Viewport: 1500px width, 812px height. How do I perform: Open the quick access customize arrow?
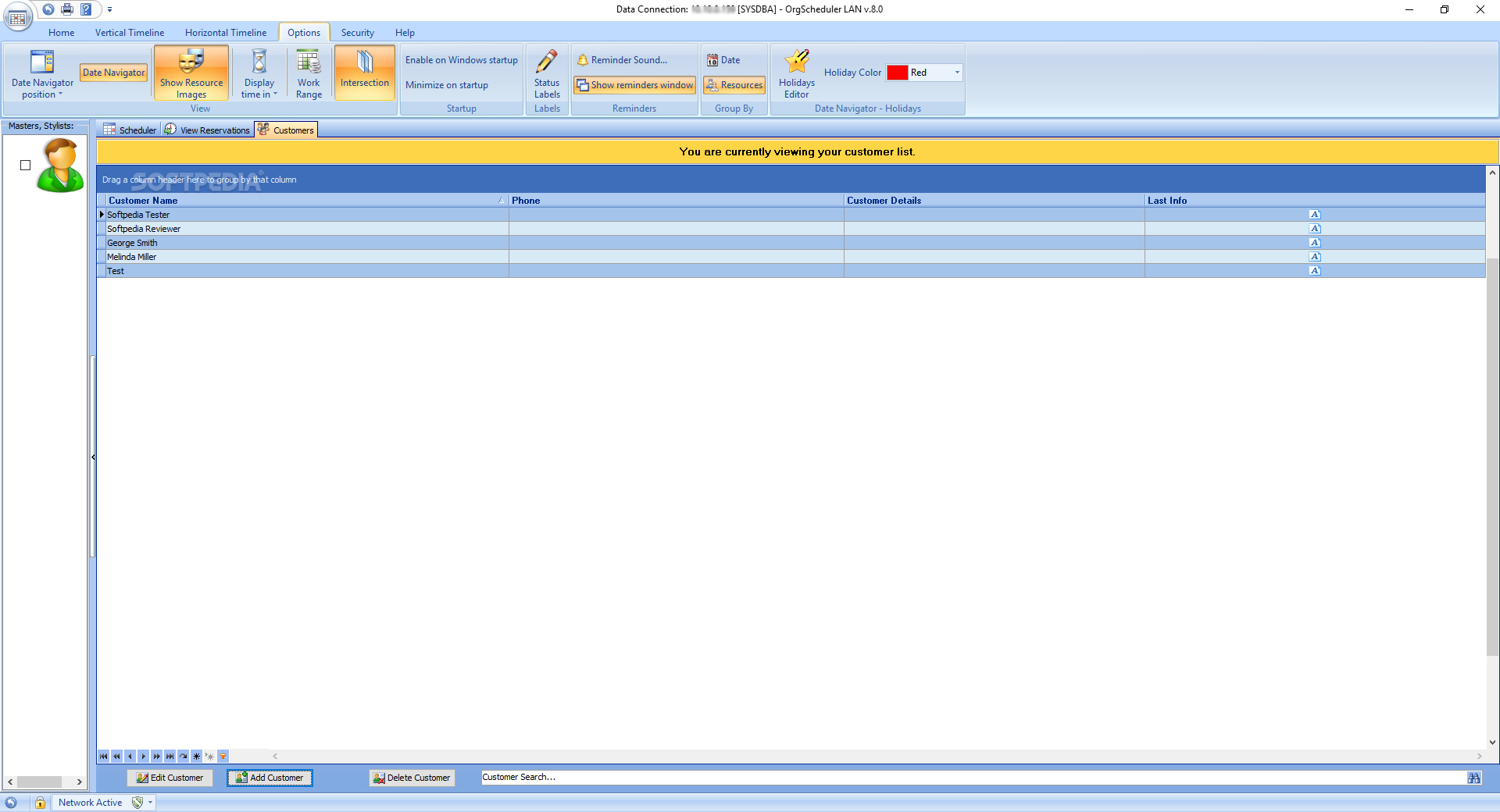tap(110, 10)
